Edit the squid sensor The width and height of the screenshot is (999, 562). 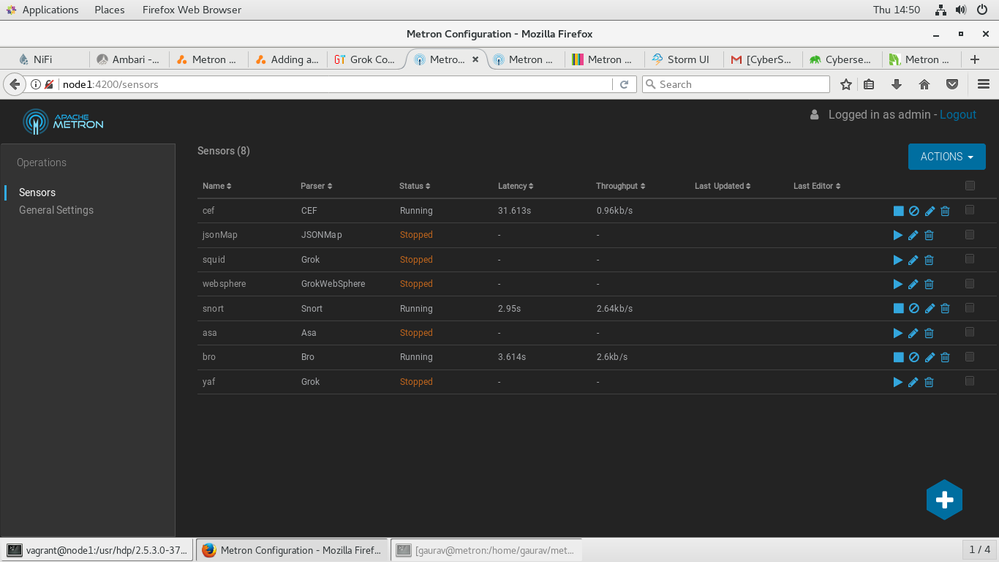(913, 260)
